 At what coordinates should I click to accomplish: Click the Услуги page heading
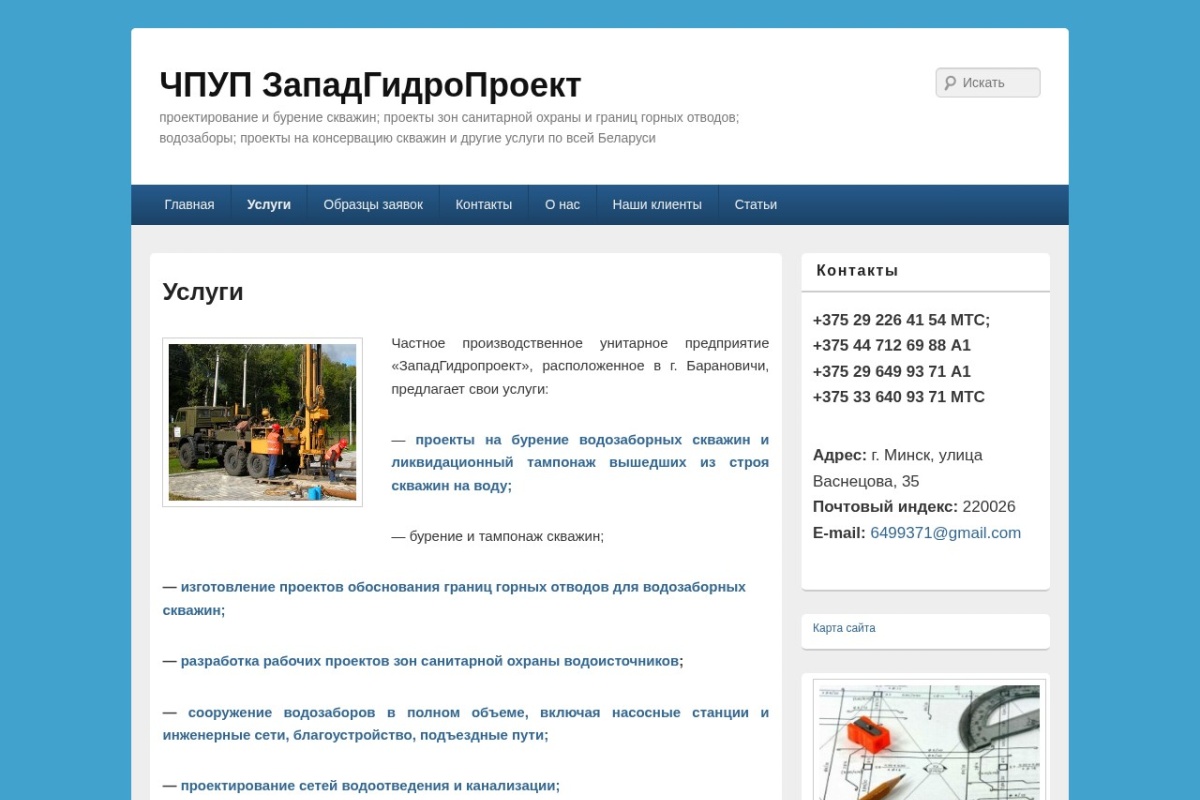(x=203, y=292)
